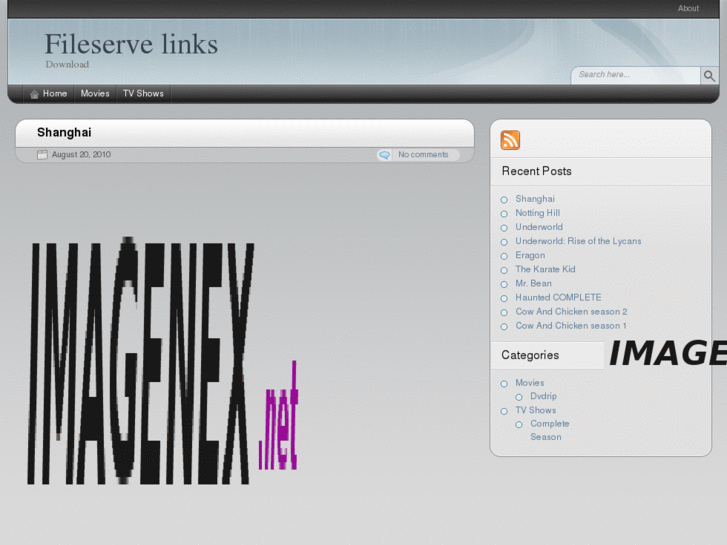Open the Haunted COMPLETE recent post
This screenshot has width=727, height=545.
click(558, 297)
